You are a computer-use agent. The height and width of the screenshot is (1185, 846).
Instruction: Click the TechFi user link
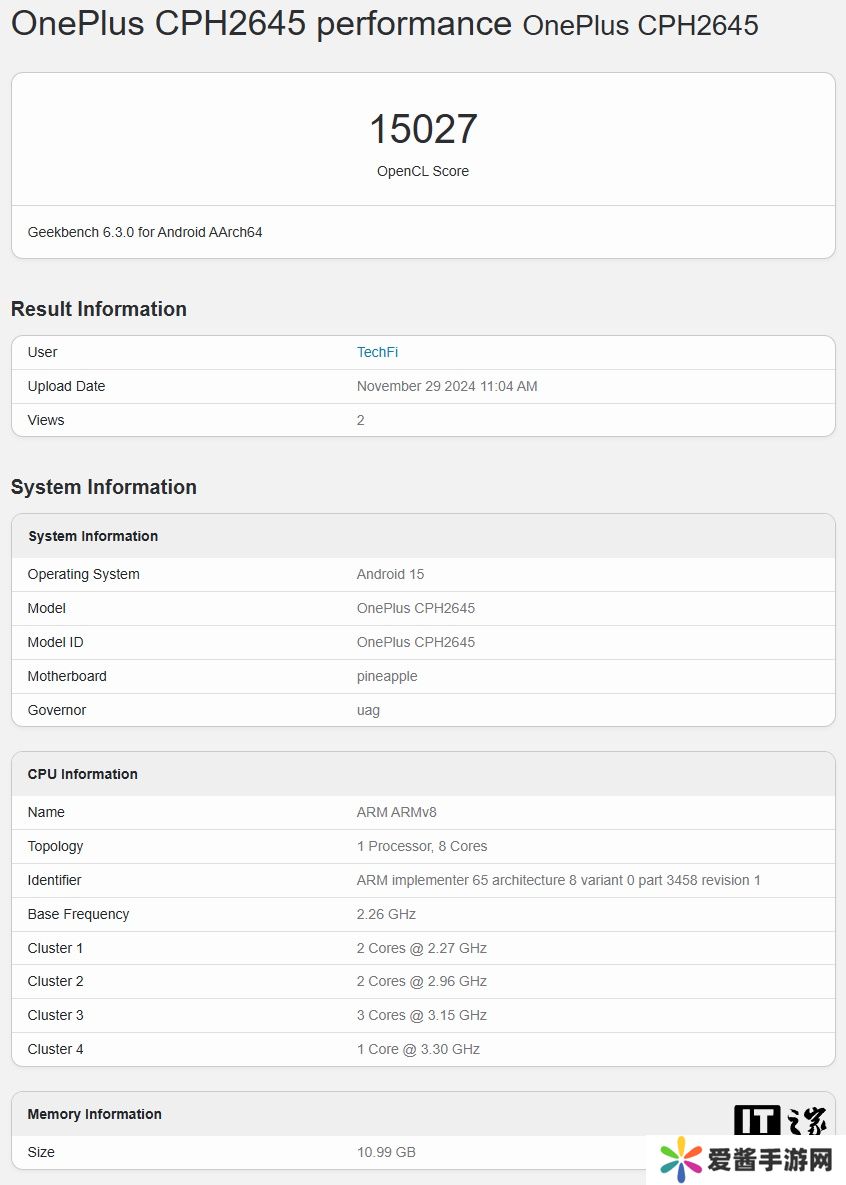point(377,352)
